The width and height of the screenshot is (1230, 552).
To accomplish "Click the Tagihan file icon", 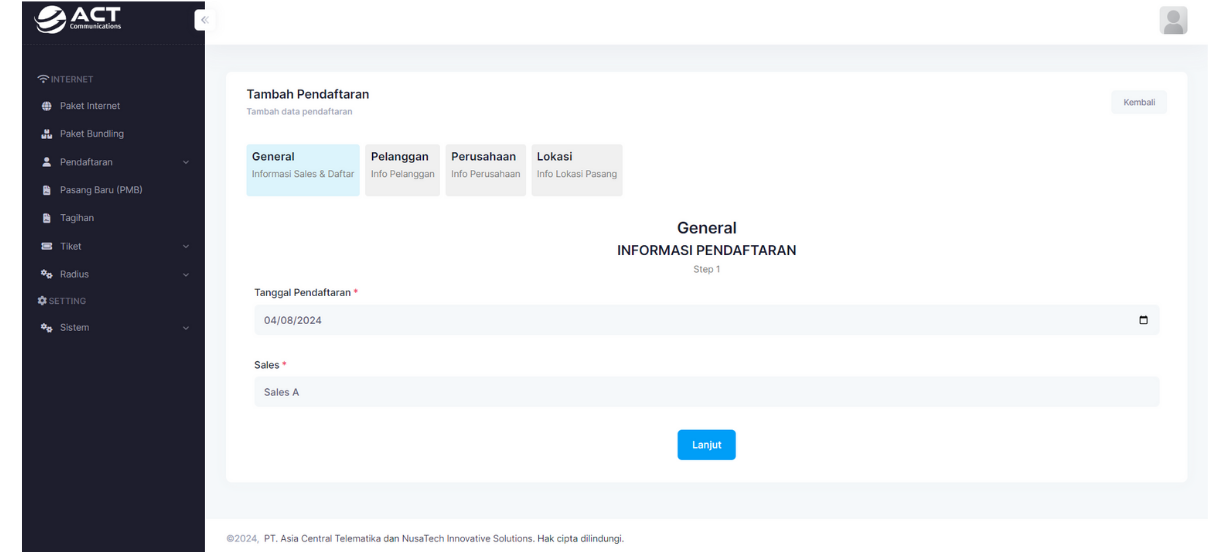I will (46, 218).
